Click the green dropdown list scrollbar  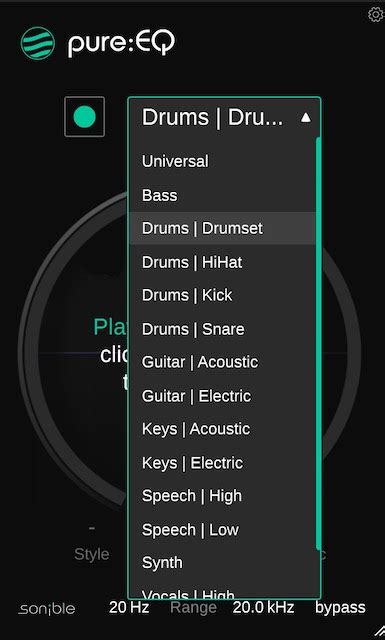(x=318, y=344)
